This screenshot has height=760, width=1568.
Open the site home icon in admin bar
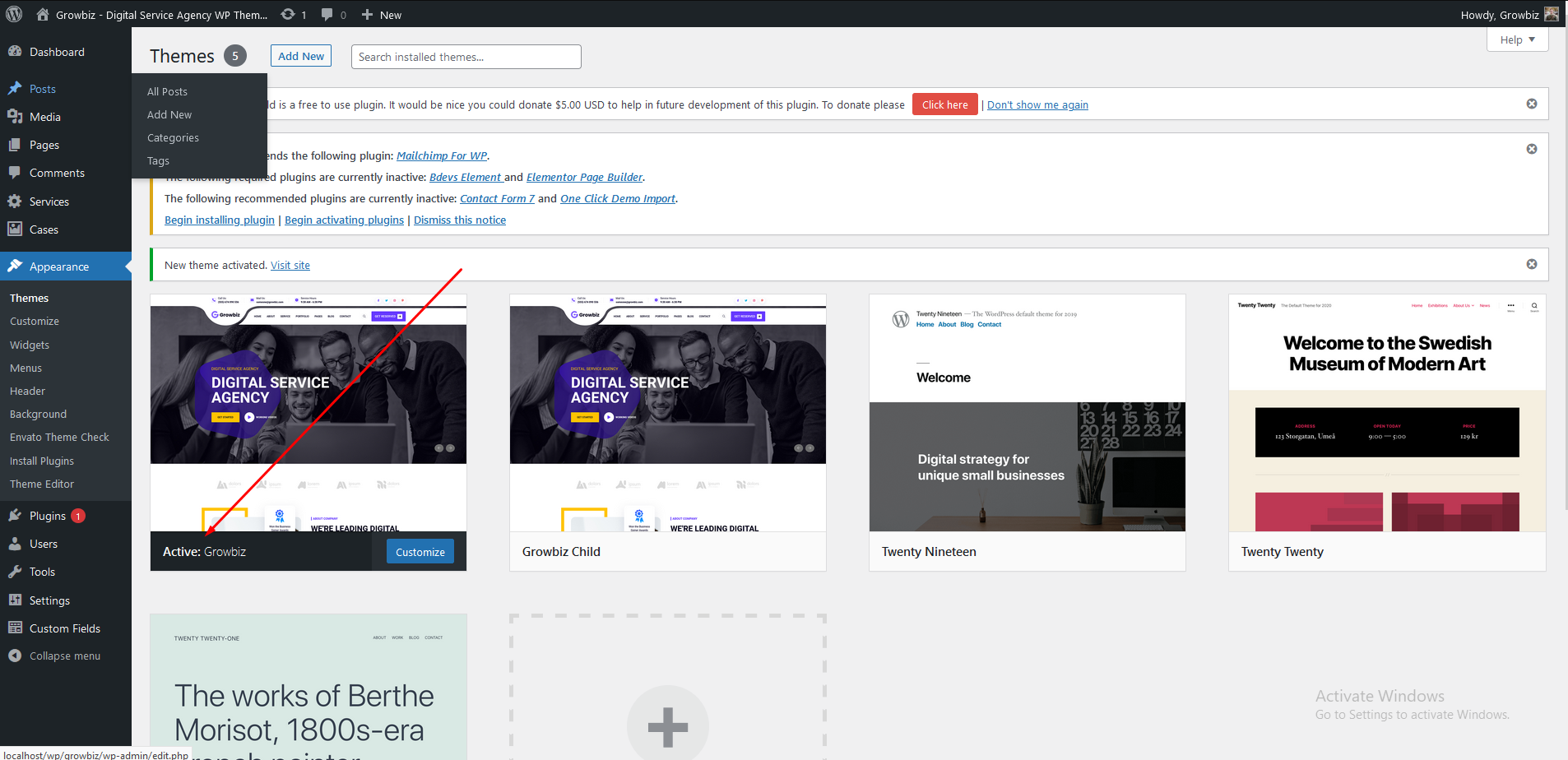43,14
